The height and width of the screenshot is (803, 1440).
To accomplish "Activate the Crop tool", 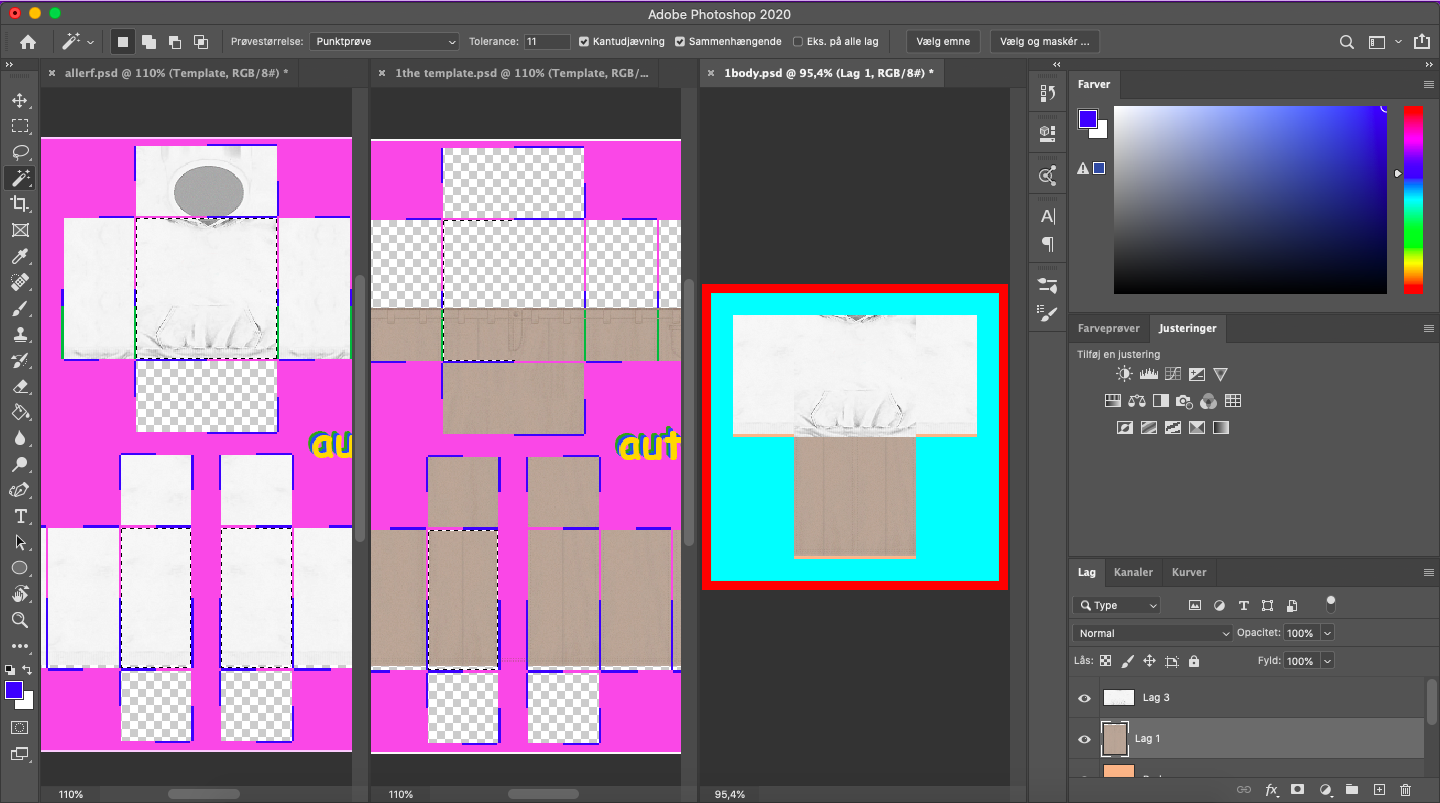I will tap(19, 203).
